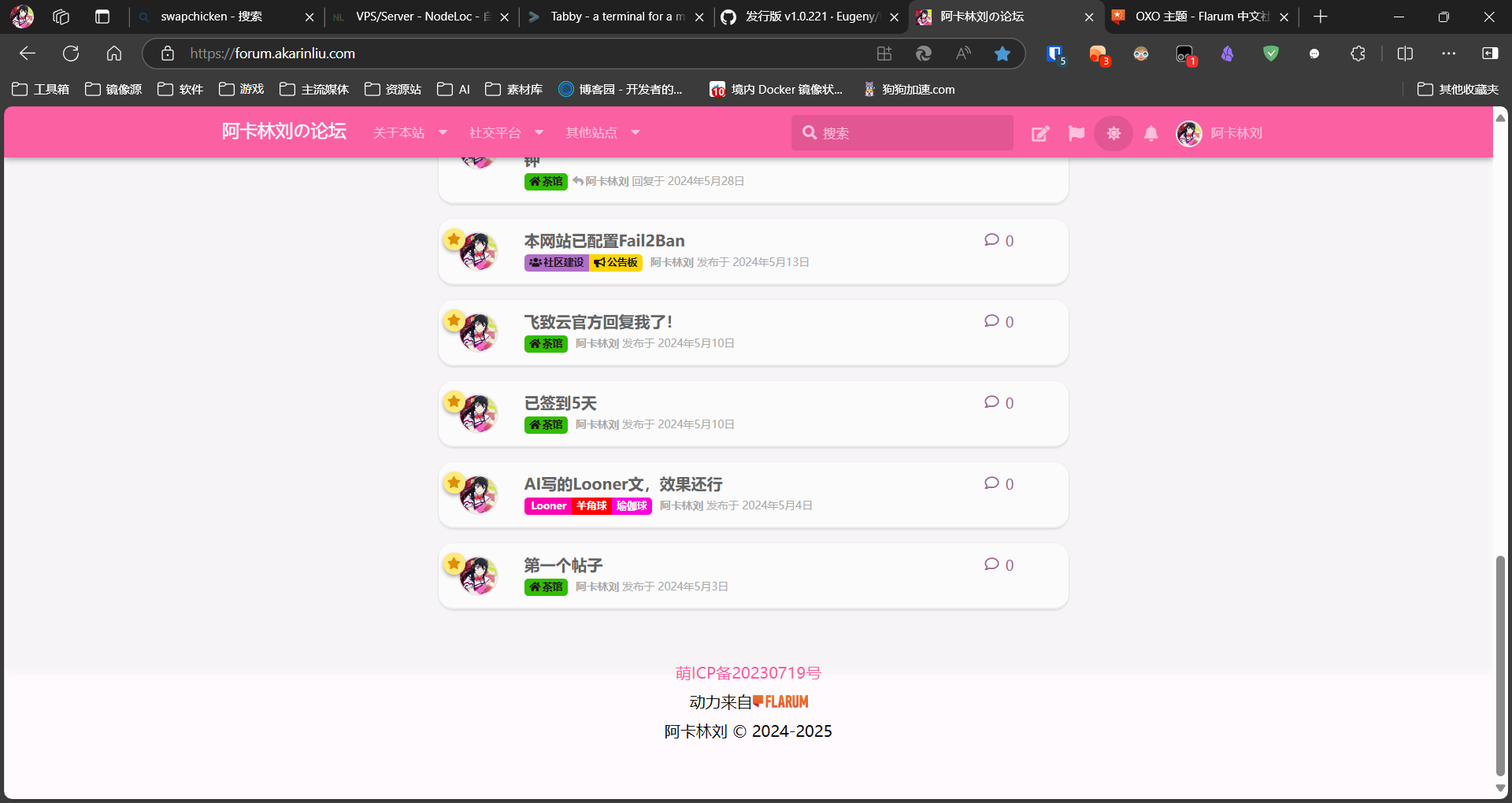
Task: Open reply count icon on Fail2Ban post
Action: coord(991,240)
